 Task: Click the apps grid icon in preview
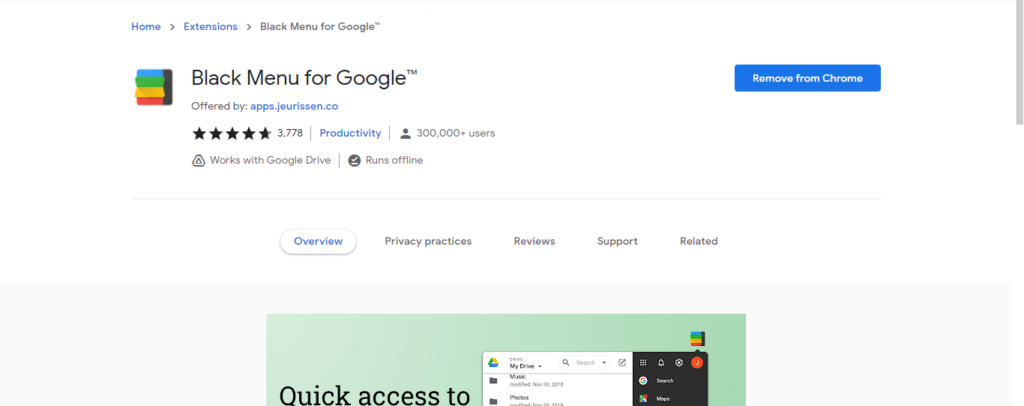[x=643, y=363]
